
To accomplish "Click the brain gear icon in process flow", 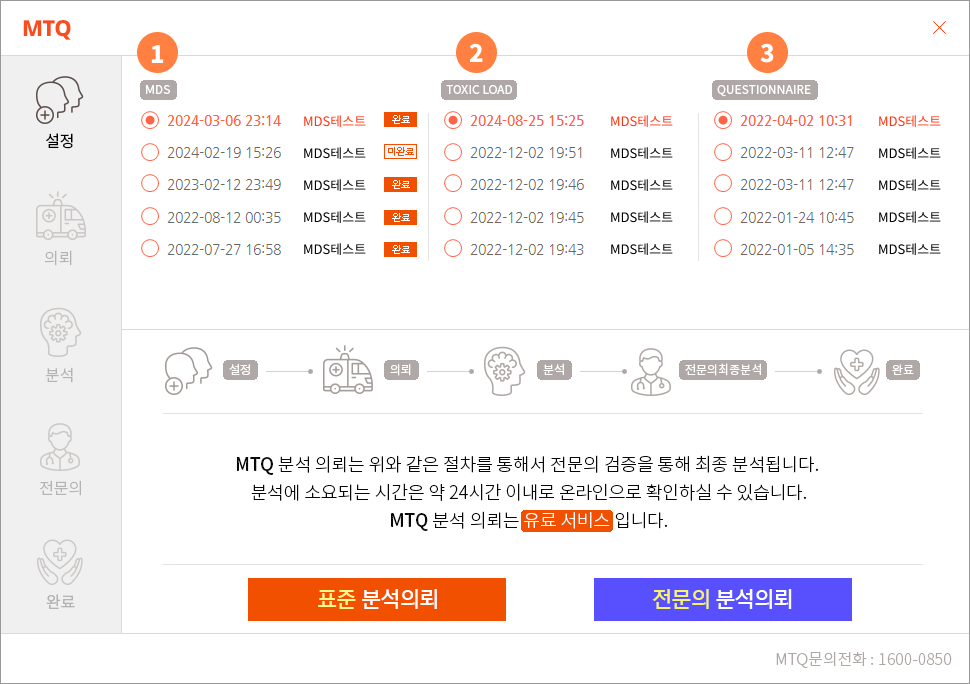I will (504, 370).
